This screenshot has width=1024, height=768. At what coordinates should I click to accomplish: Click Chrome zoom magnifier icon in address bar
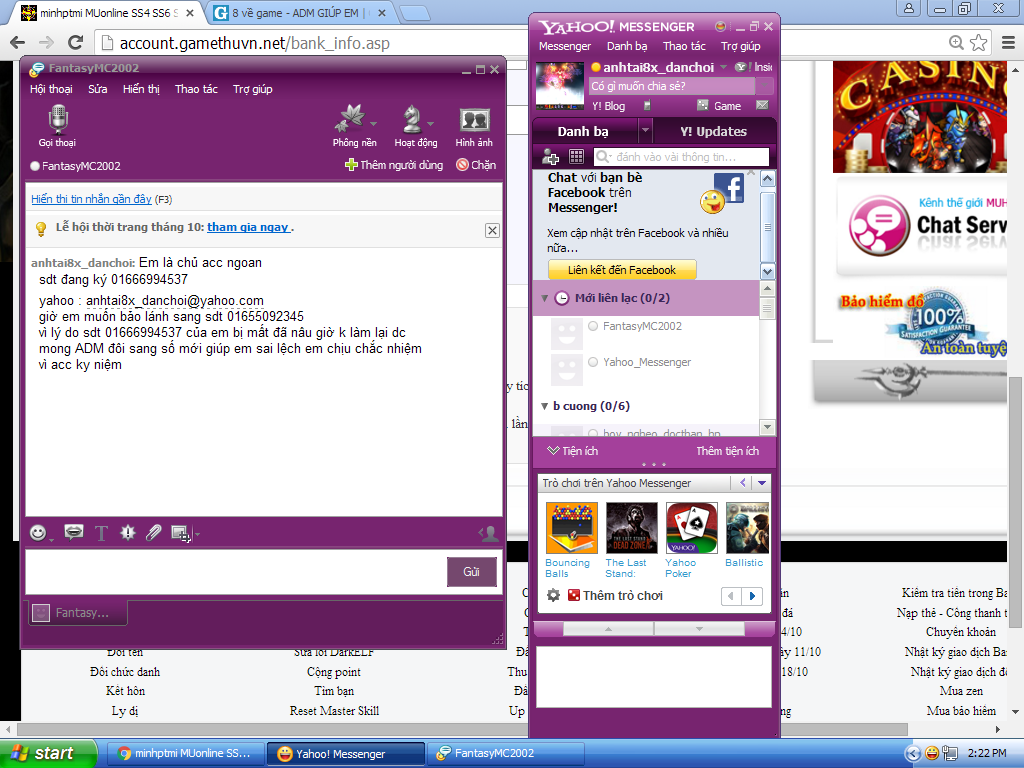pyautogui.click(x=956, y=42)
